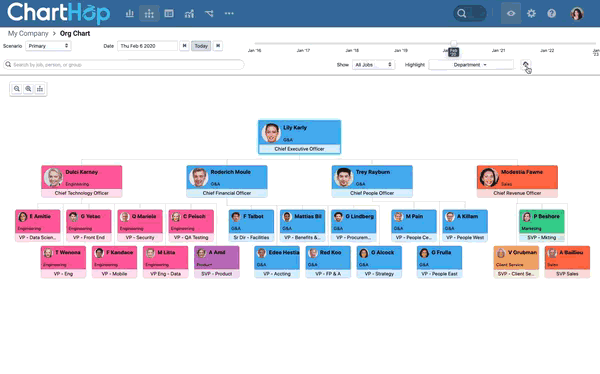
Task: Open the data sheet table icon
Action: coord(169,14)
